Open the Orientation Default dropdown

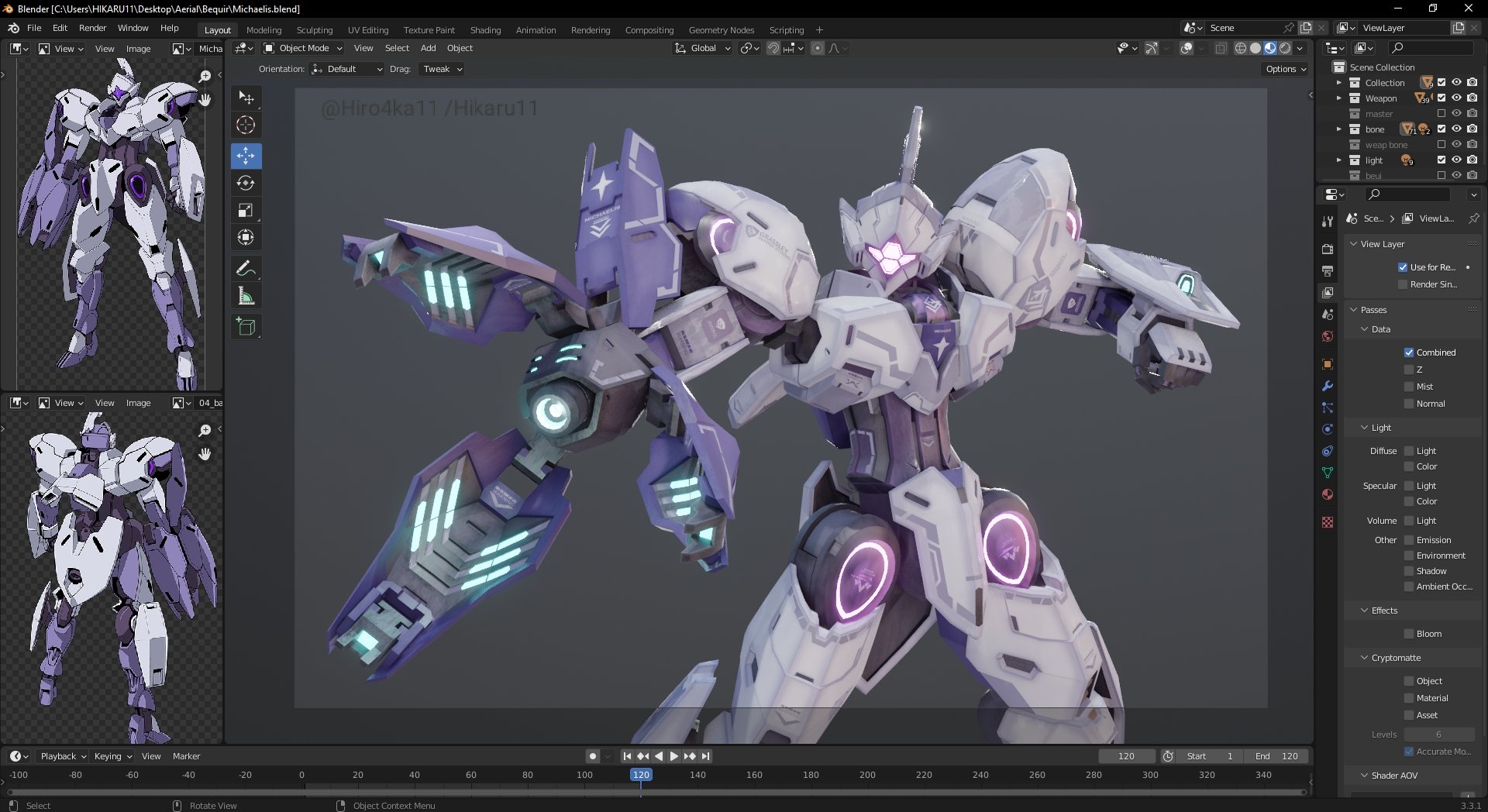coord(346,69)
